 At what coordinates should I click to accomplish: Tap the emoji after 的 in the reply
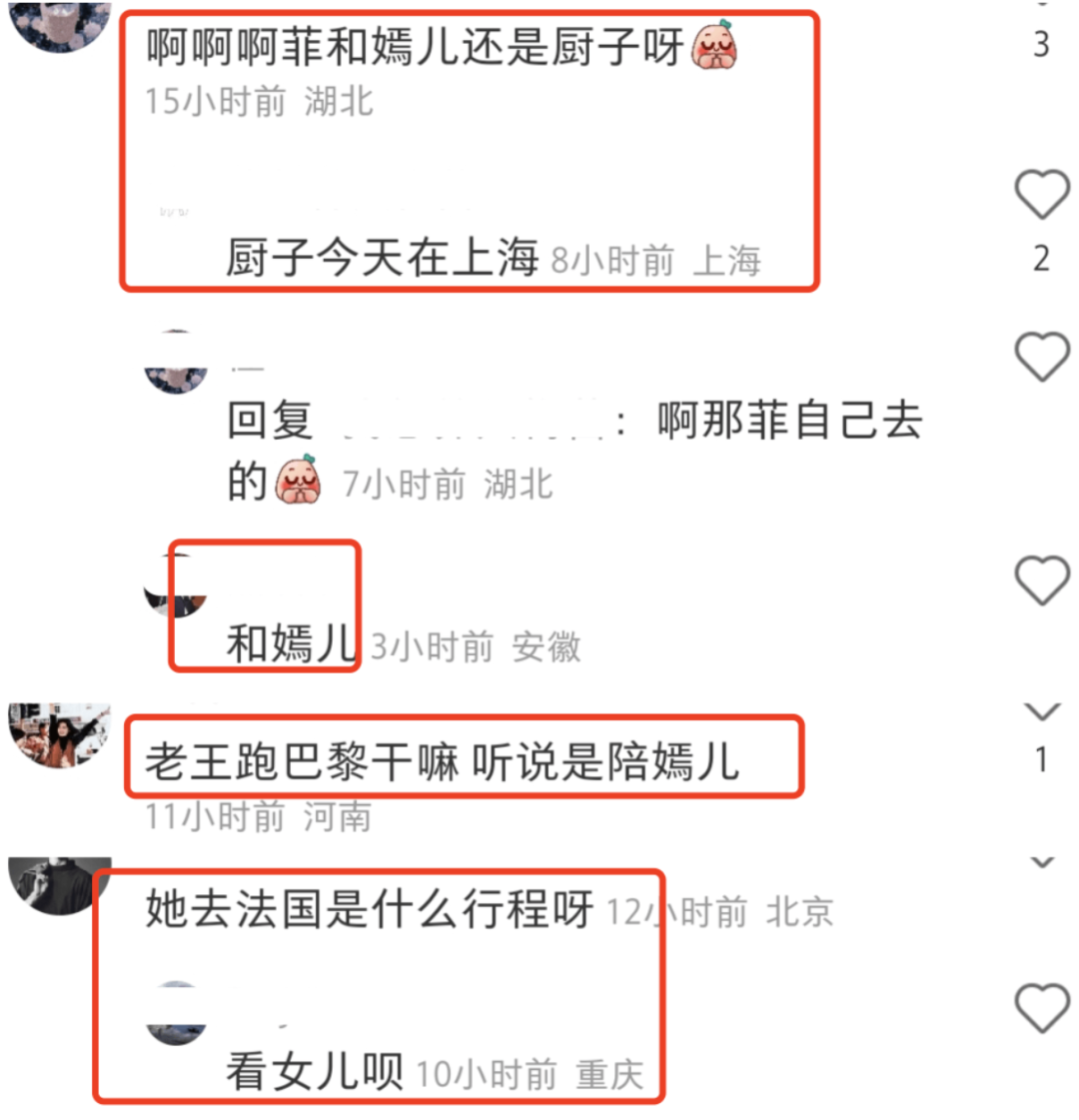click(x=298, y=480)
